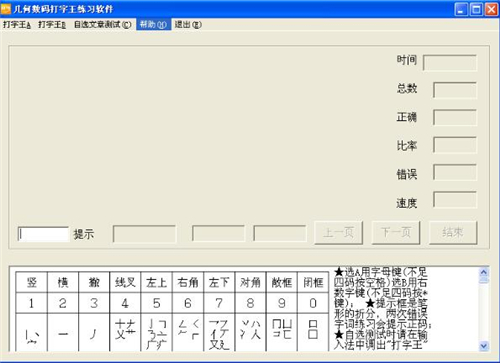Open the highlighted 帮助 menu
500x363 pixels.
coord(153,25)
